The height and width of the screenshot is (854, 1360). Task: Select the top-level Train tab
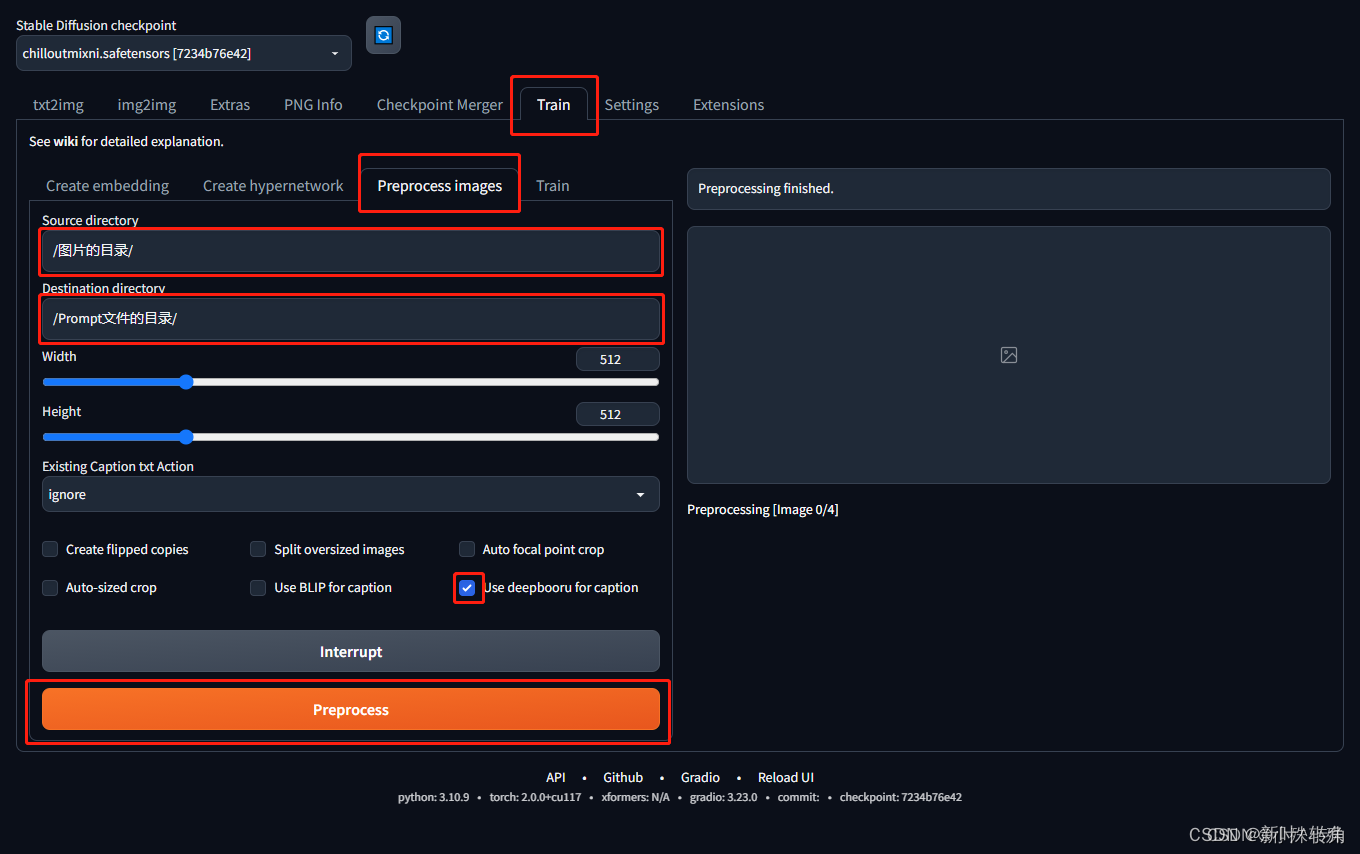click(x=553, y=104)
